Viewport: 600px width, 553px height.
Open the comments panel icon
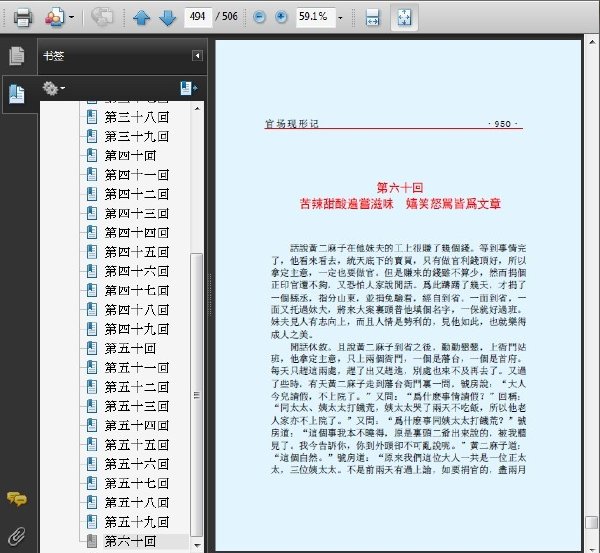[x=16, y=499]
